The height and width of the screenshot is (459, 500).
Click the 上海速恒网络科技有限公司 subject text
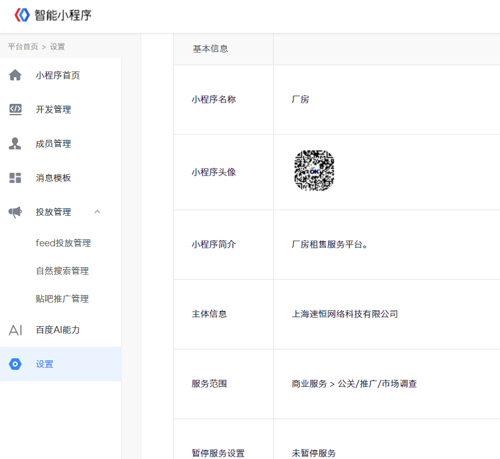pyautogui.click(x=345, y=314)
